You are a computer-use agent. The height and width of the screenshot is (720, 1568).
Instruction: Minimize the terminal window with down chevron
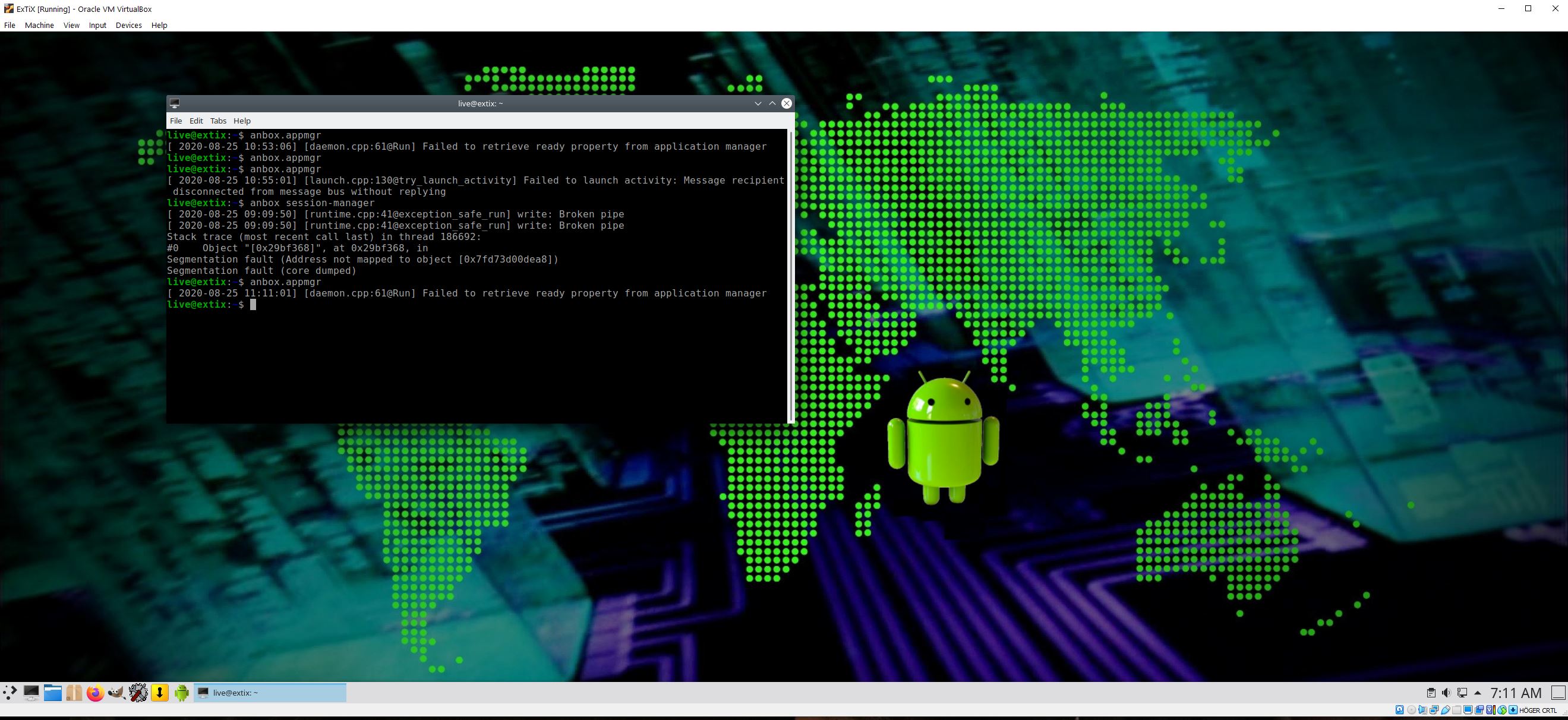coord(758,103)
